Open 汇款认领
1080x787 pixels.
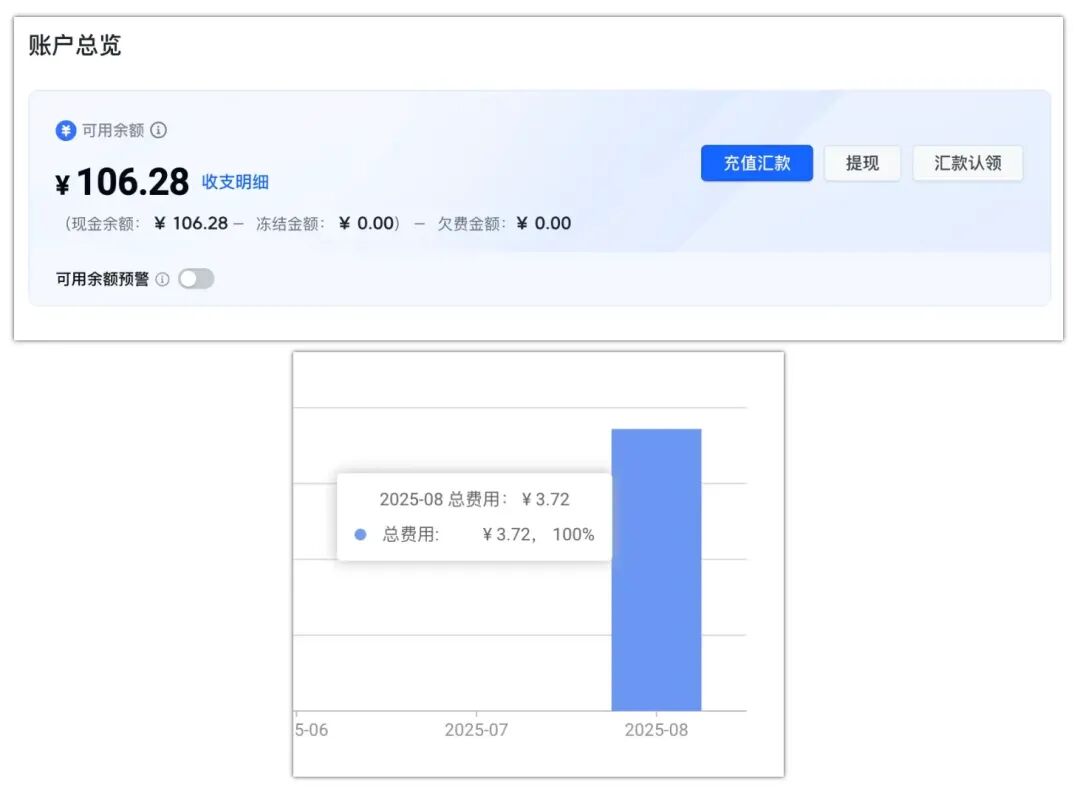point(967,163)
